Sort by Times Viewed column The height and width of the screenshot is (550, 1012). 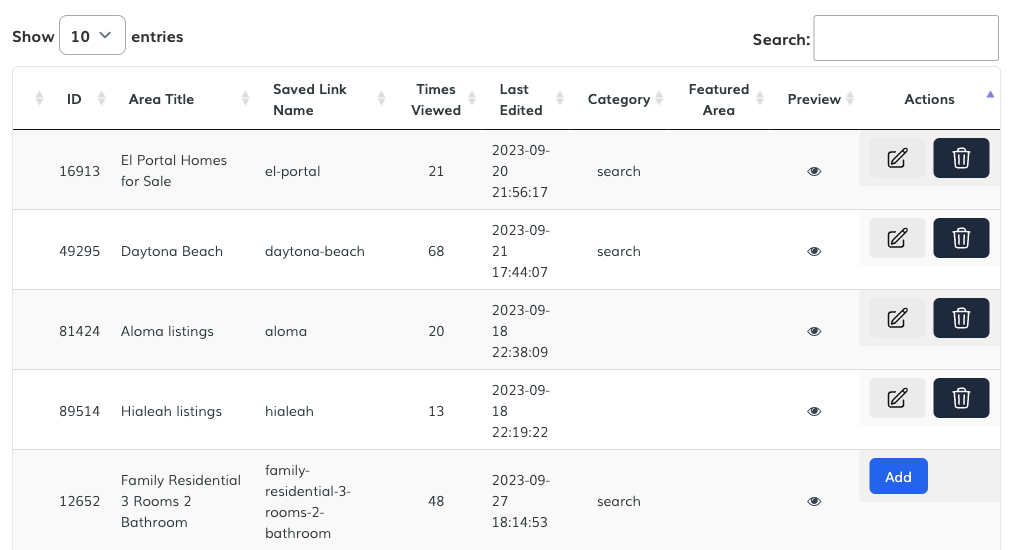[x=436, y=99]
